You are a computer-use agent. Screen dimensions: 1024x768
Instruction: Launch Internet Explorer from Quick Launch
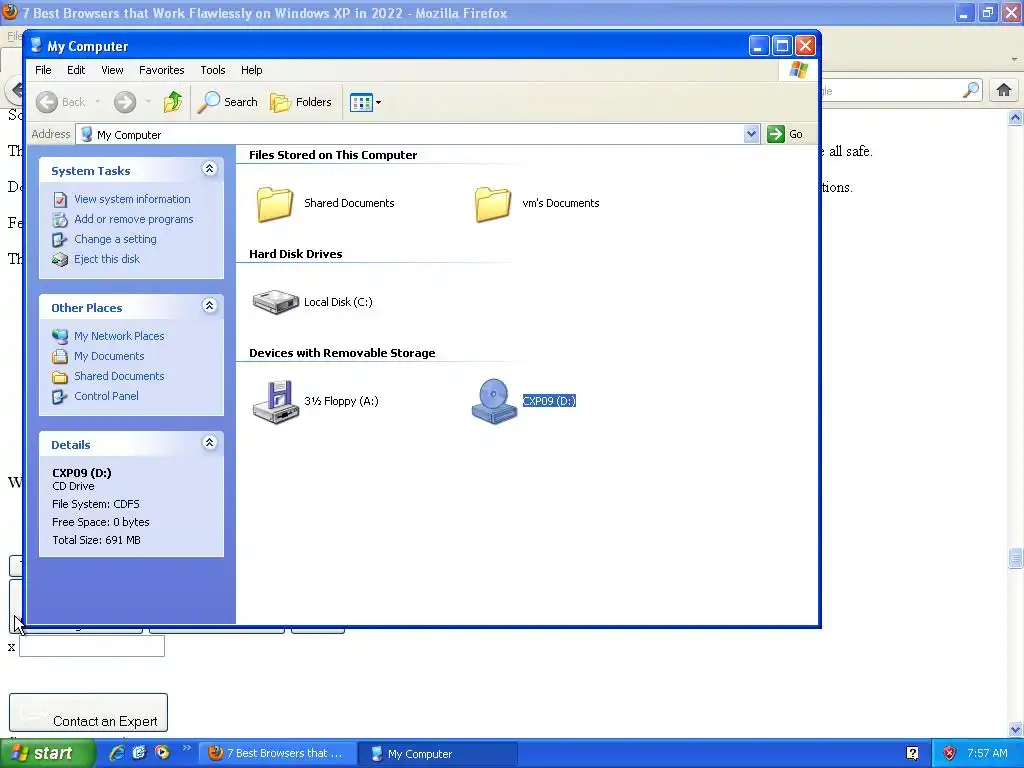pos(117,753)
